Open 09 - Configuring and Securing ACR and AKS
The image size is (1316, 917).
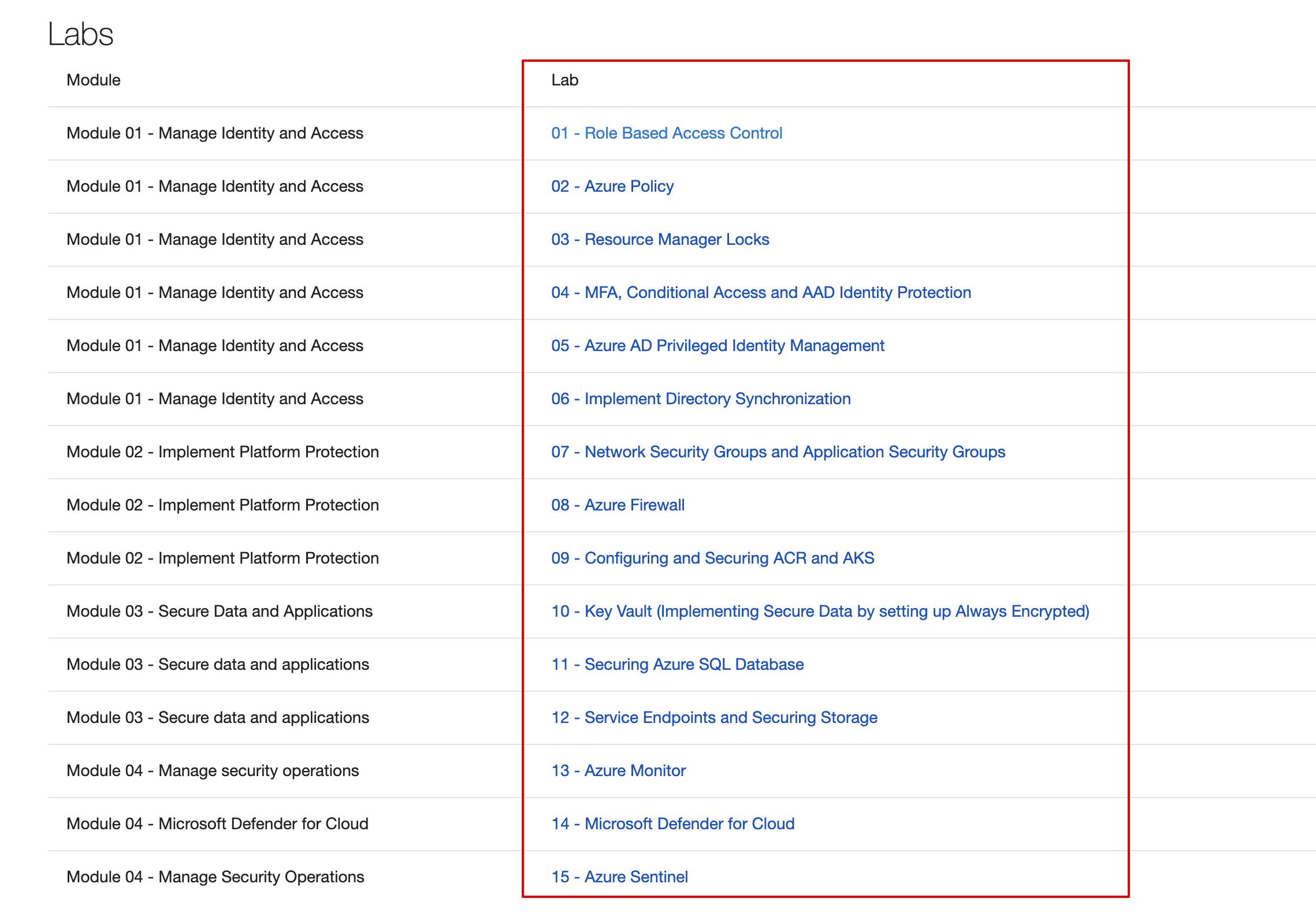tap(713, 558)
